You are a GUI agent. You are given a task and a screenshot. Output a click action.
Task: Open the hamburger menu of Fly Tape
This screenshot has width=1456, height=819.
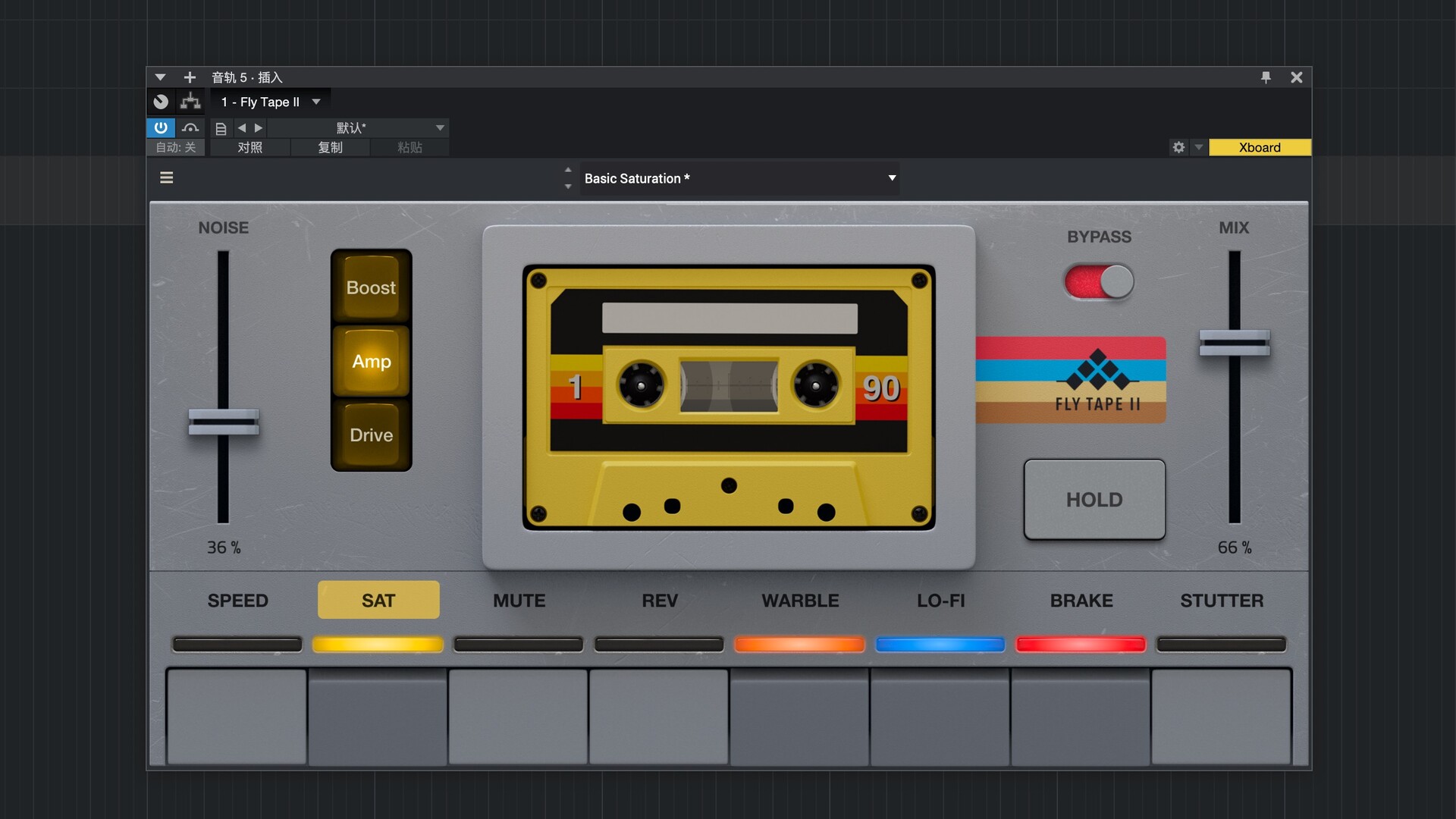click(167, 177)
